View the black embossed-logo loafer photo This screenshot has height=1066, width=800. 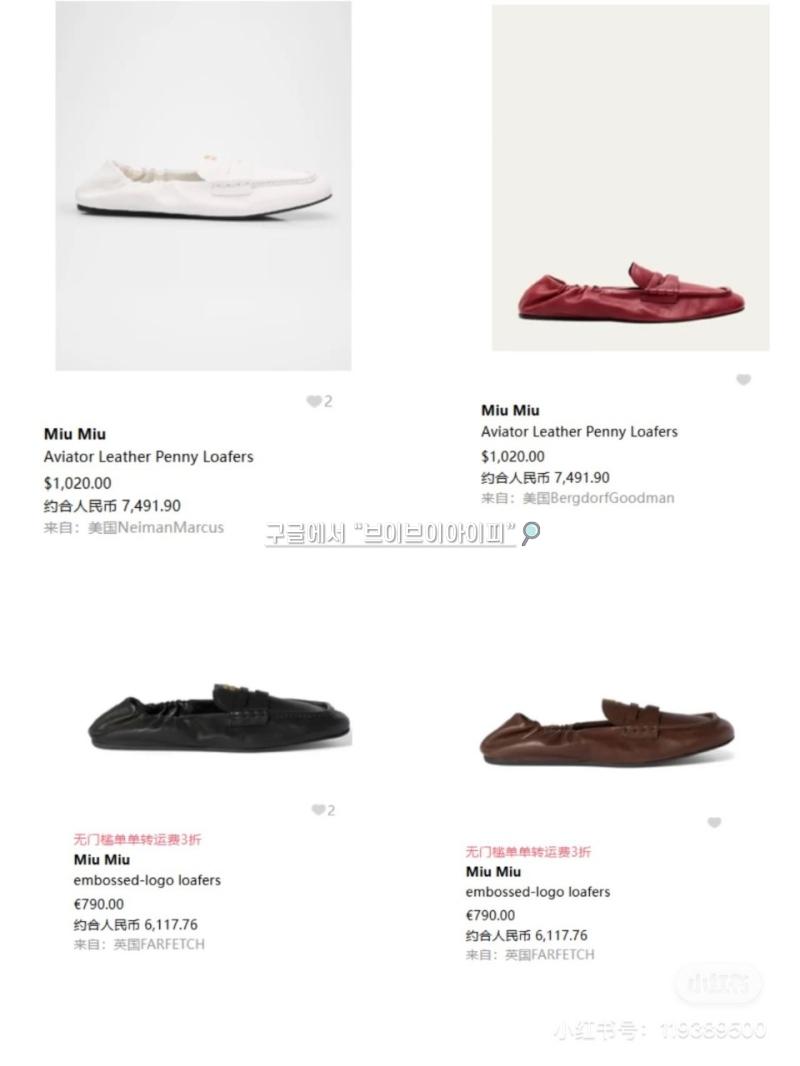[x=220, y=717]
